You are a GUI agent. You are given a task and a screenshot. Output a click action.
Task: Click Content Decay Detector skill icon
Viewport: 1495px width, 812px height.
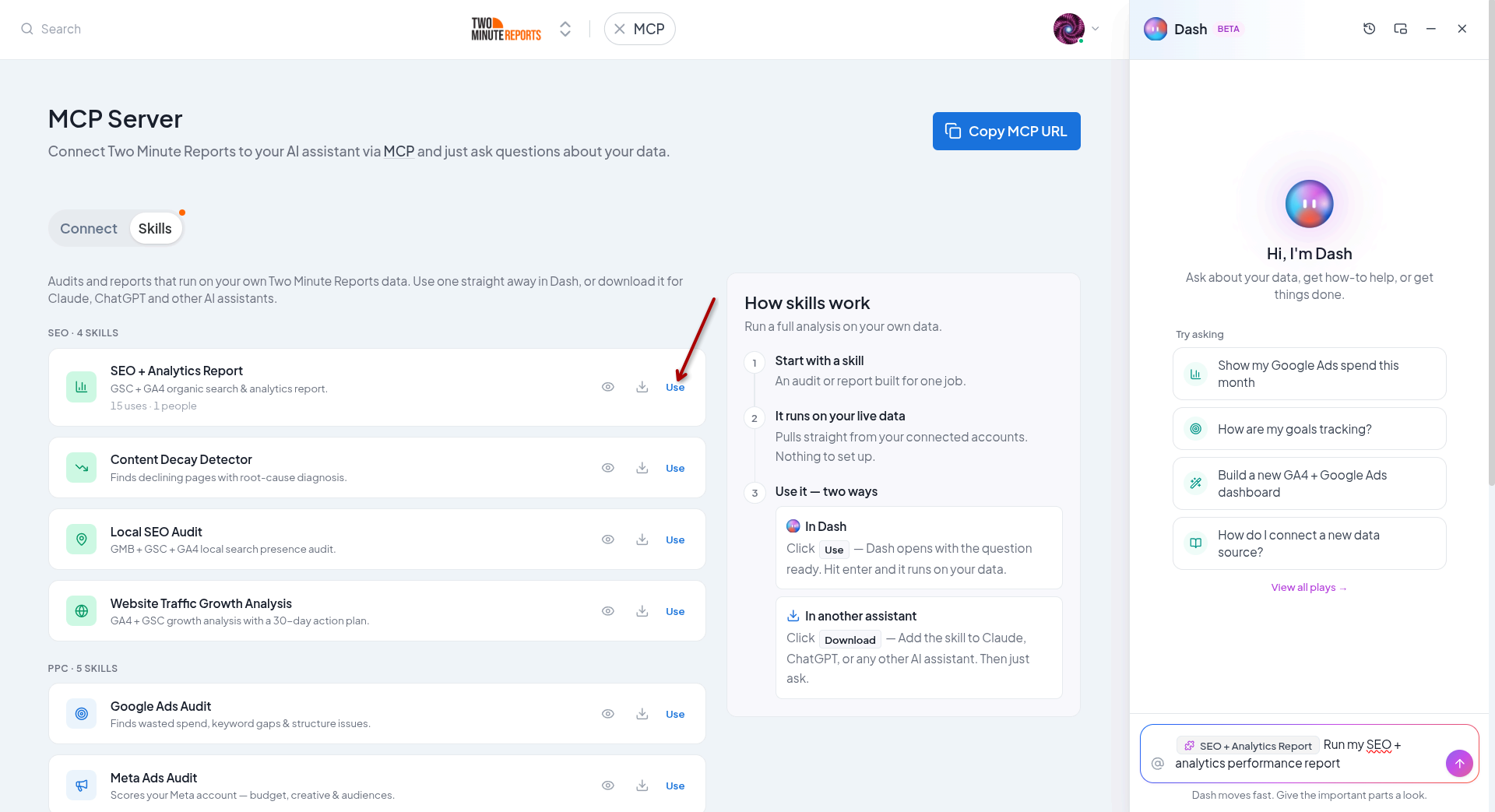point(81,468)
